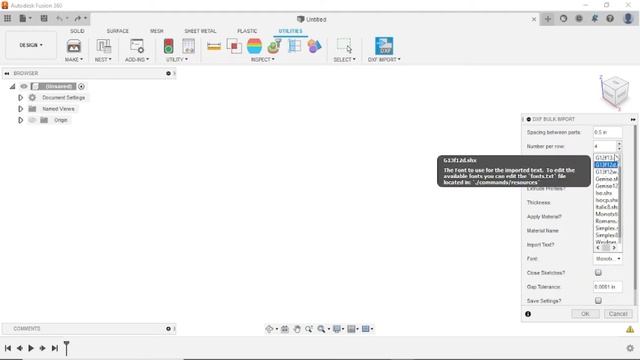Click the Gap Tolerance input field

[x=607, y=287]
